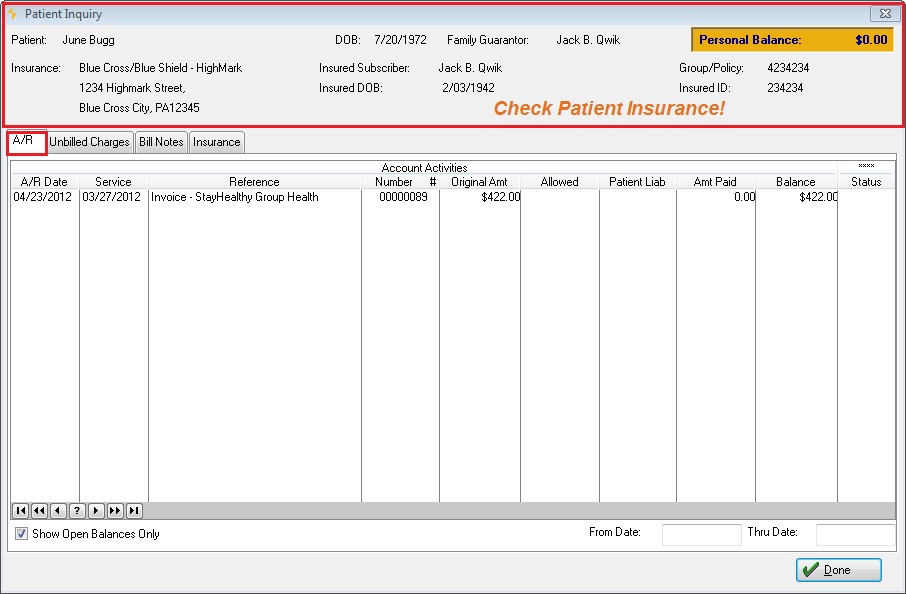This screenshot has width=906, height=594.
Task: Click the Personal Balance box
Action: point(793,40)
